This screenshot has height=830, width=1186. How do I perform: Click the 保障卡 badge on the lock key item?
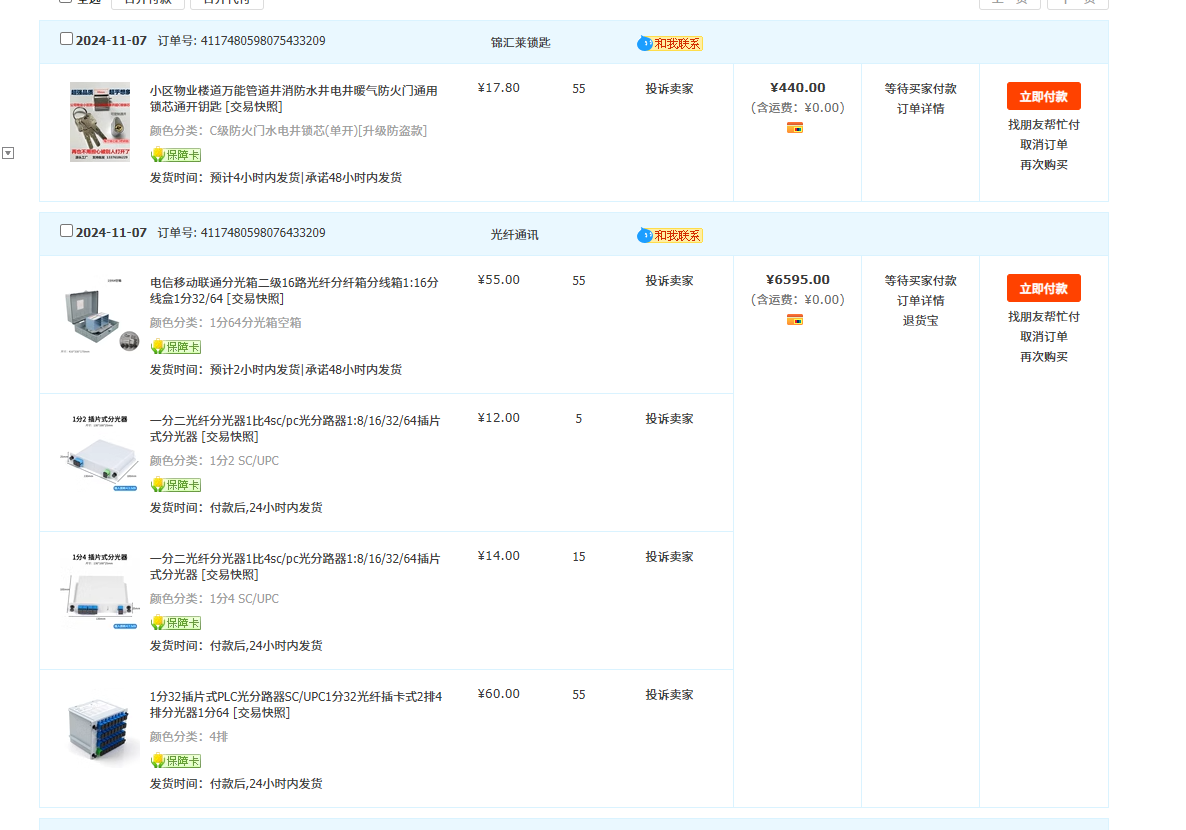pos(176,155)
